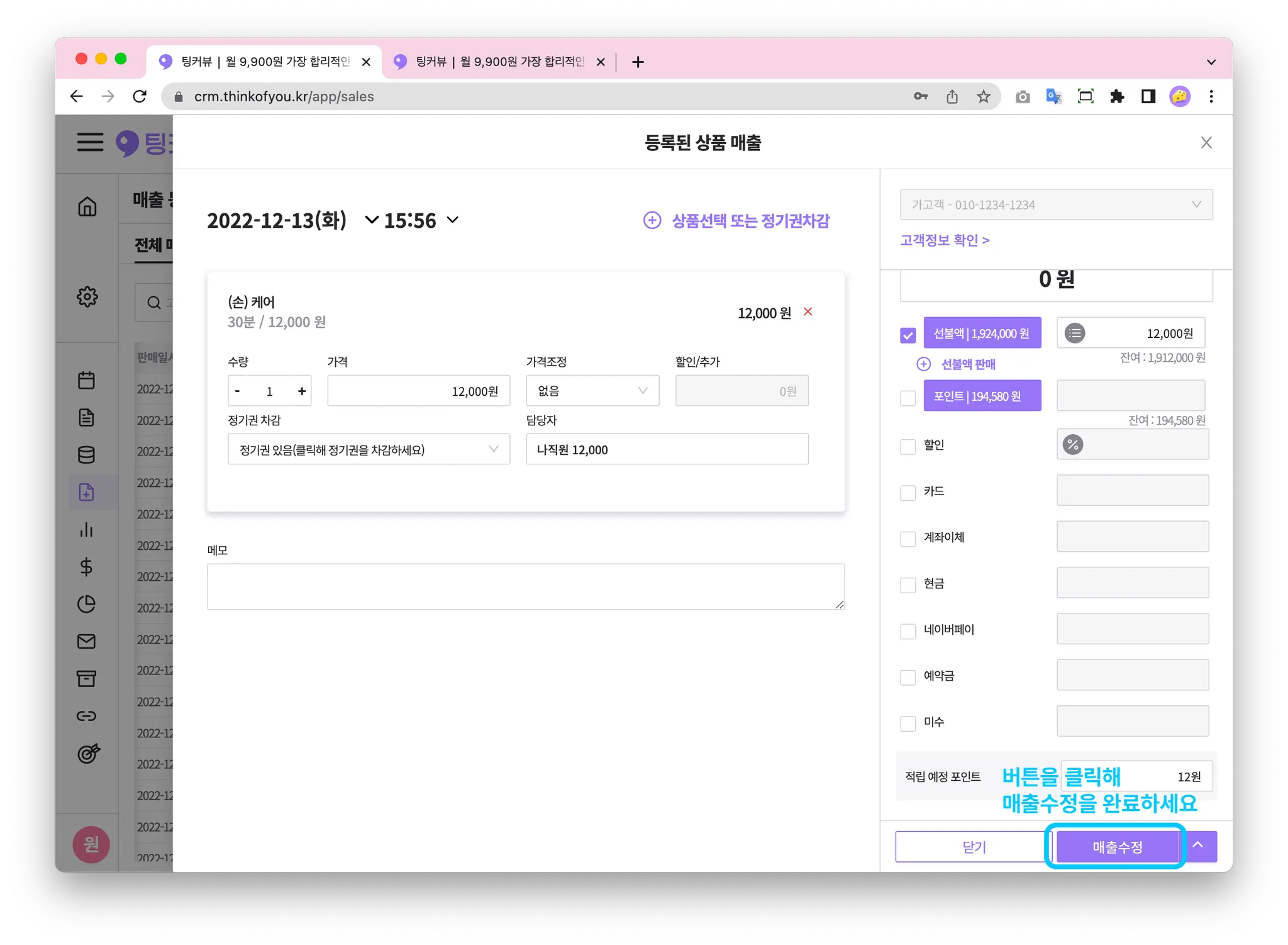This screenshot has height=945, width=1288.
Task: Open the home icon in left sidebar
Action: 87,206
